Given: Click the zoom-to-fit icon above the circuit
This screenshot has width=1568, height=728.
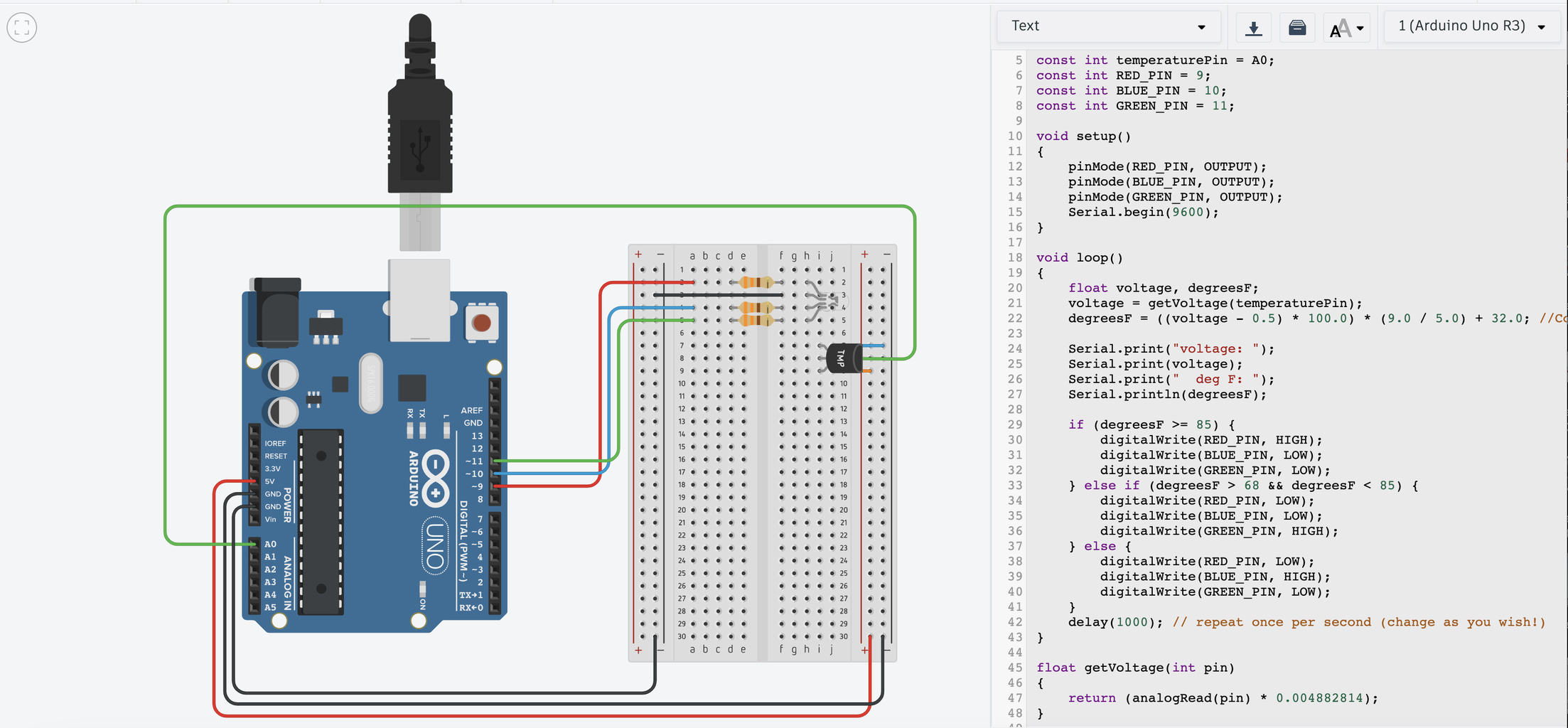Looking at the screenshot, I should 21,27.
